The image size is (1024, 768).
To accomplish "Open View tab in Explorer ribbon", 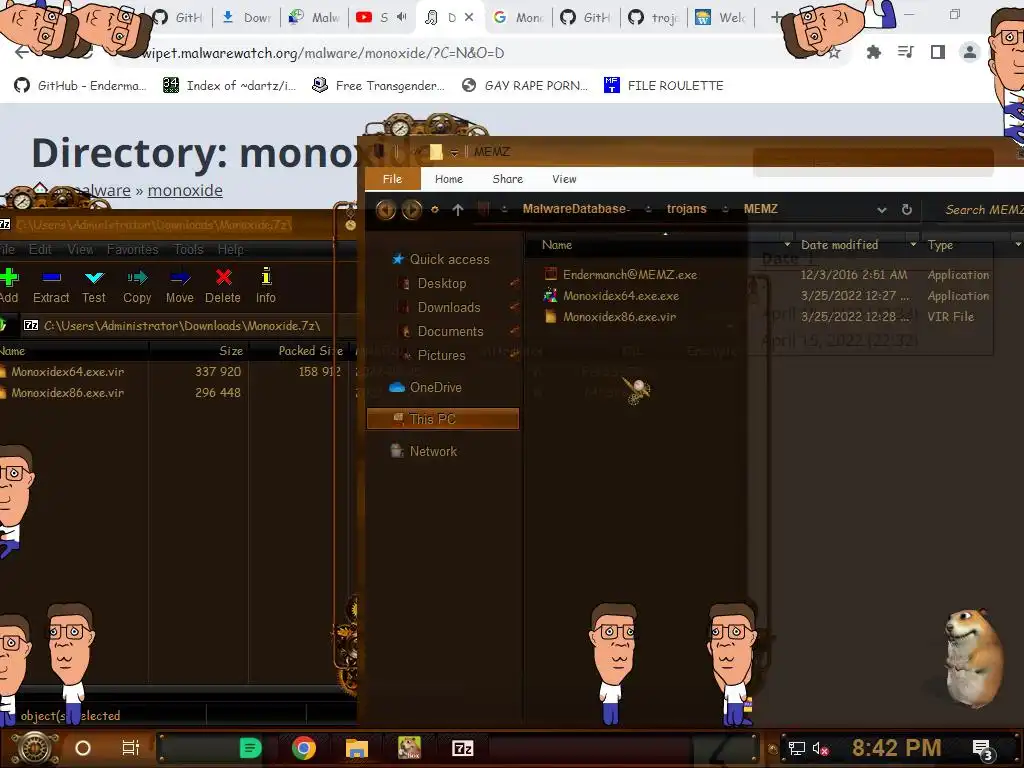I will coord(564,179).
